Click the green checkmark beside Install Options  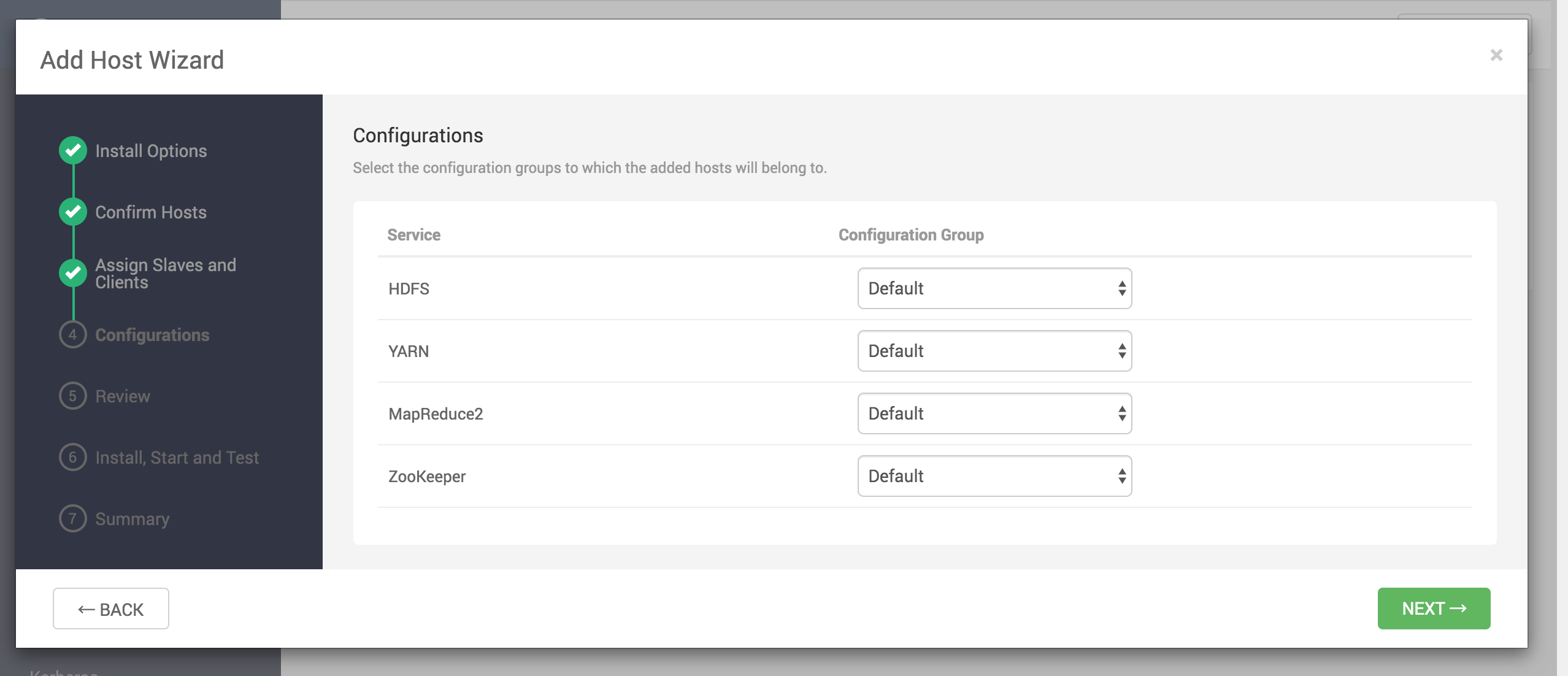(x=73, y=150)
